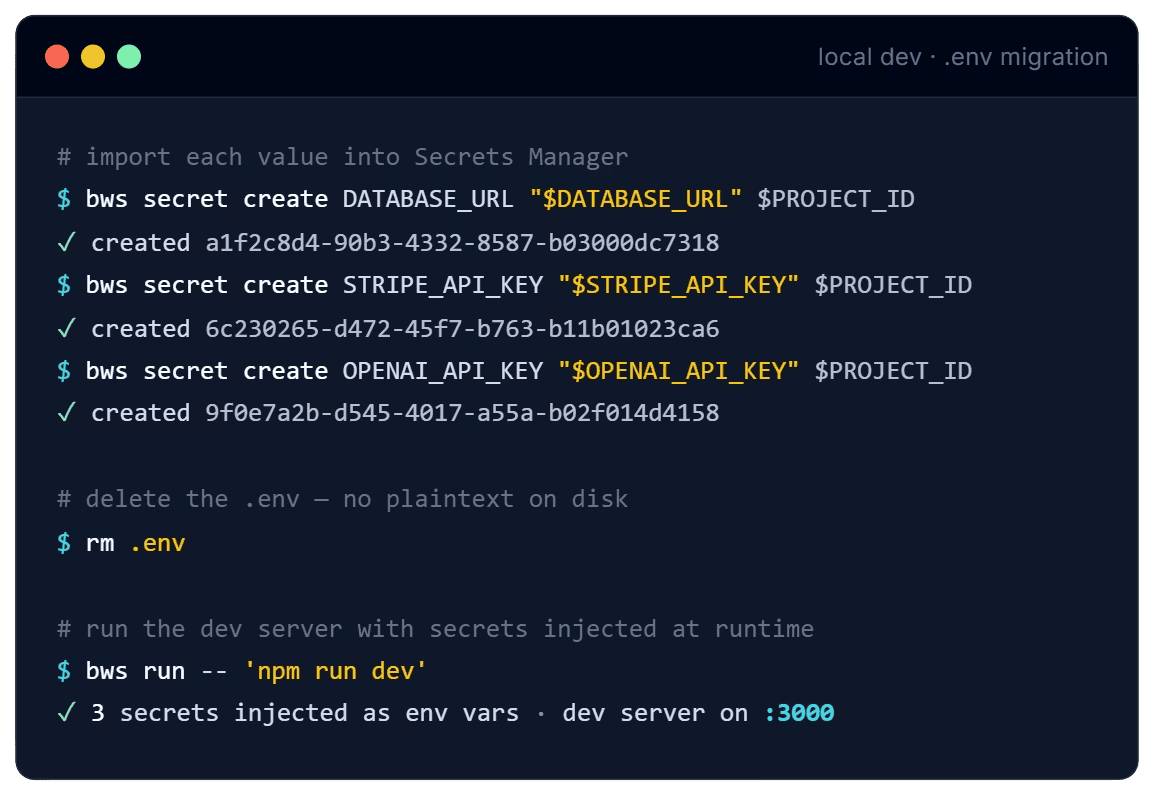Select UUID 6c230265-d472-45f7-b763-b11b01023ca6

click(462, 328)
